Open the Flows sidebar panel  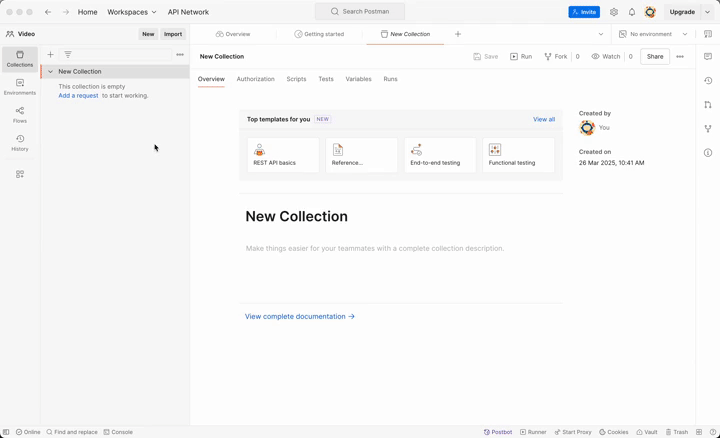(x=19, y=115)
